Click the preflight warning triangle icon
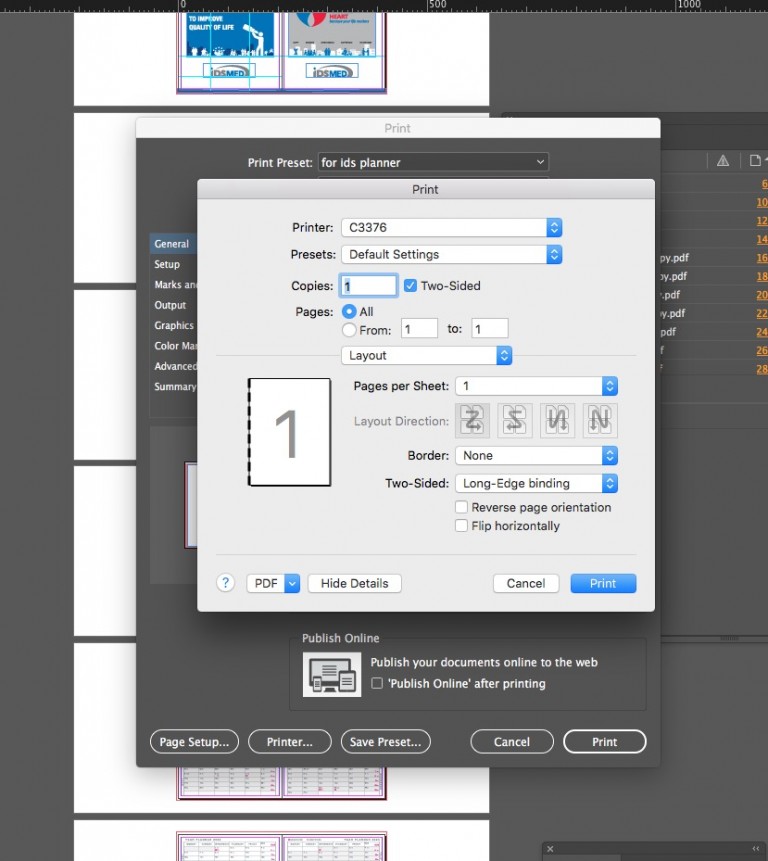This screenshot has width=768, height=861. (x=722, y=160)
